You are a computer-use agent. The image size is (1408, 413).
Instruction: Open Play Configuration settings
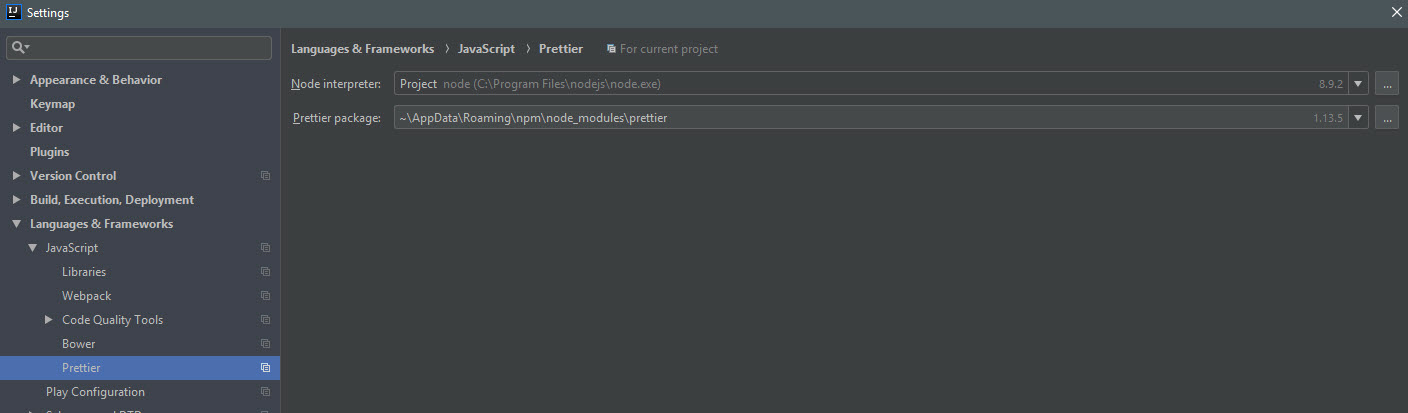tap(95, 392)
